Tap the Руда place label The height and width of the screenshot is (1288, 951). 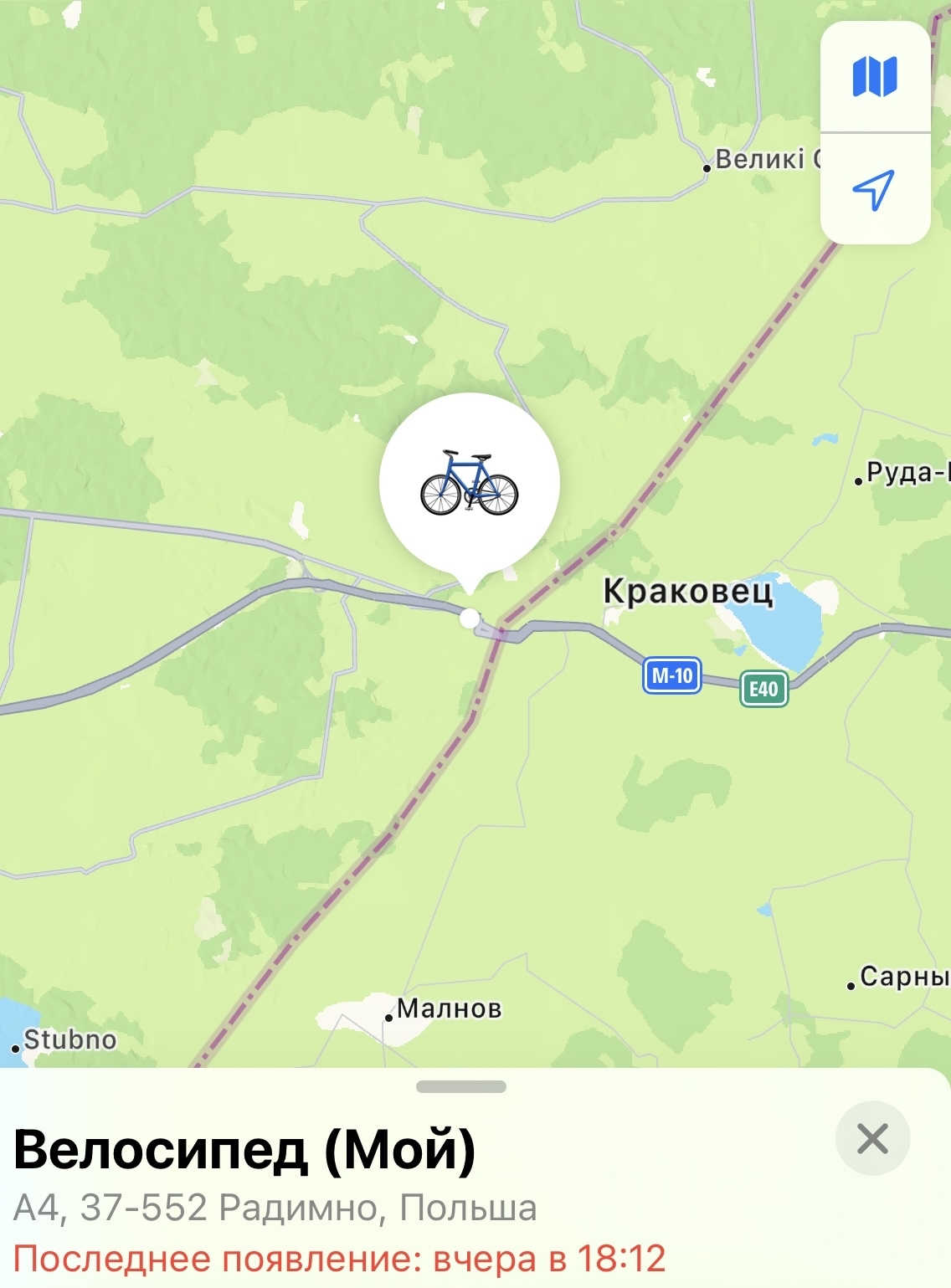coord(907,473)
